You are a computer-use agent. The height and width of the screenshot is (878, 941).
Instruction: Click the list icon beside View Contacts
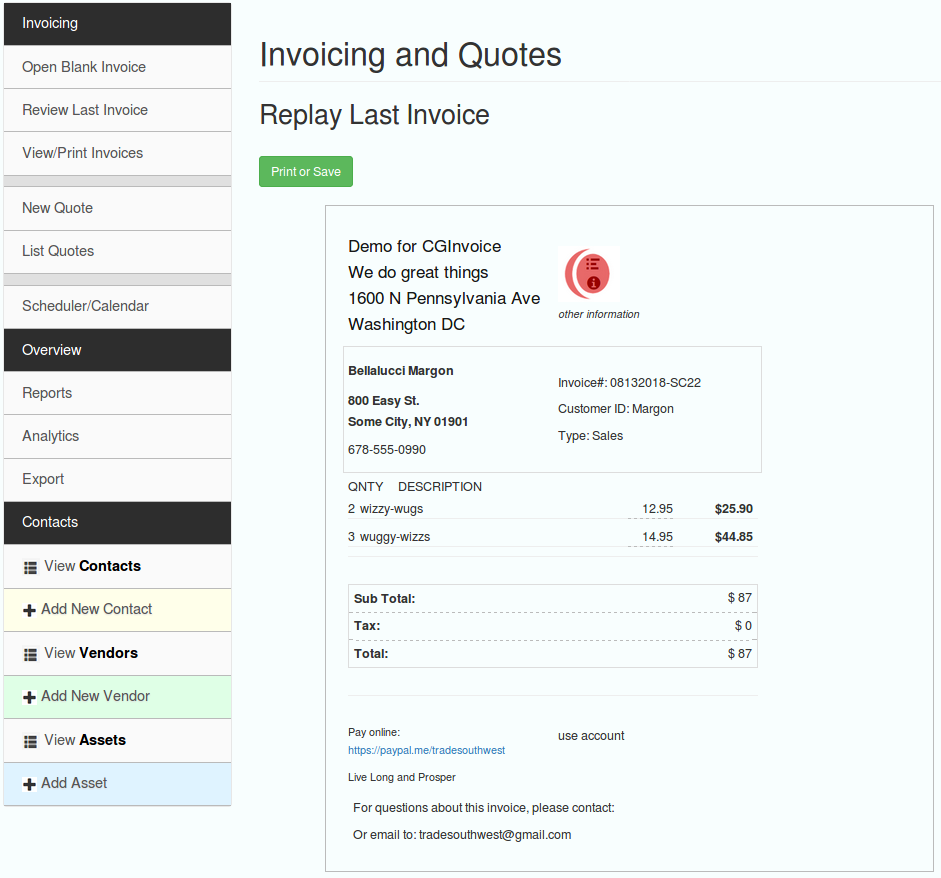[x=30, y=566]
